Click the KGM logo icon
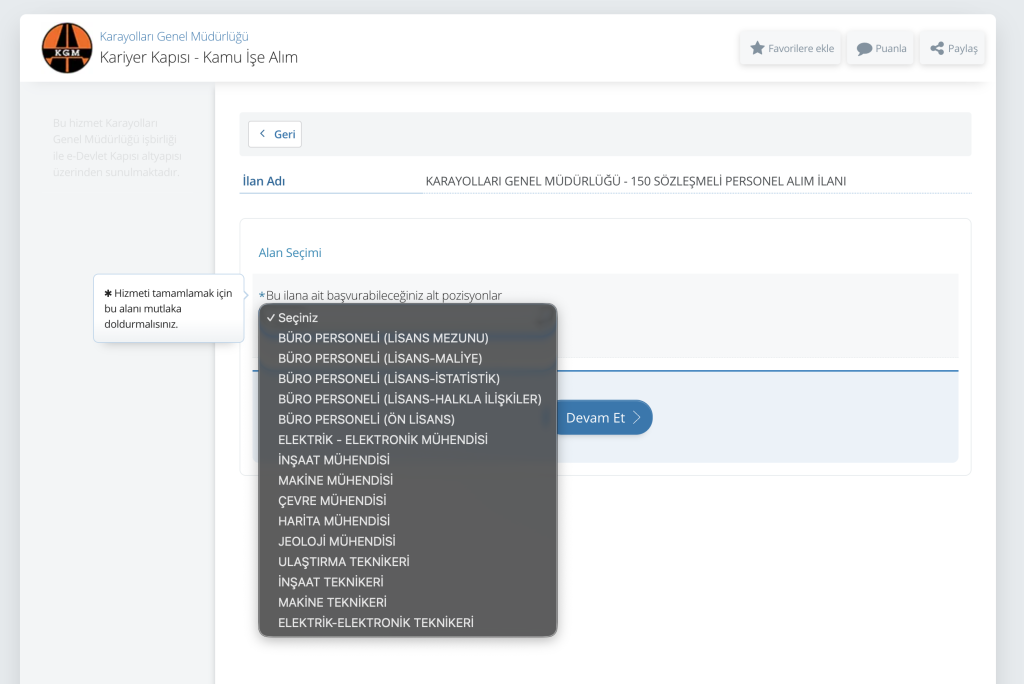Image resolution: width=1024 pixels, height=684 pixels. (x=67, y=47)
